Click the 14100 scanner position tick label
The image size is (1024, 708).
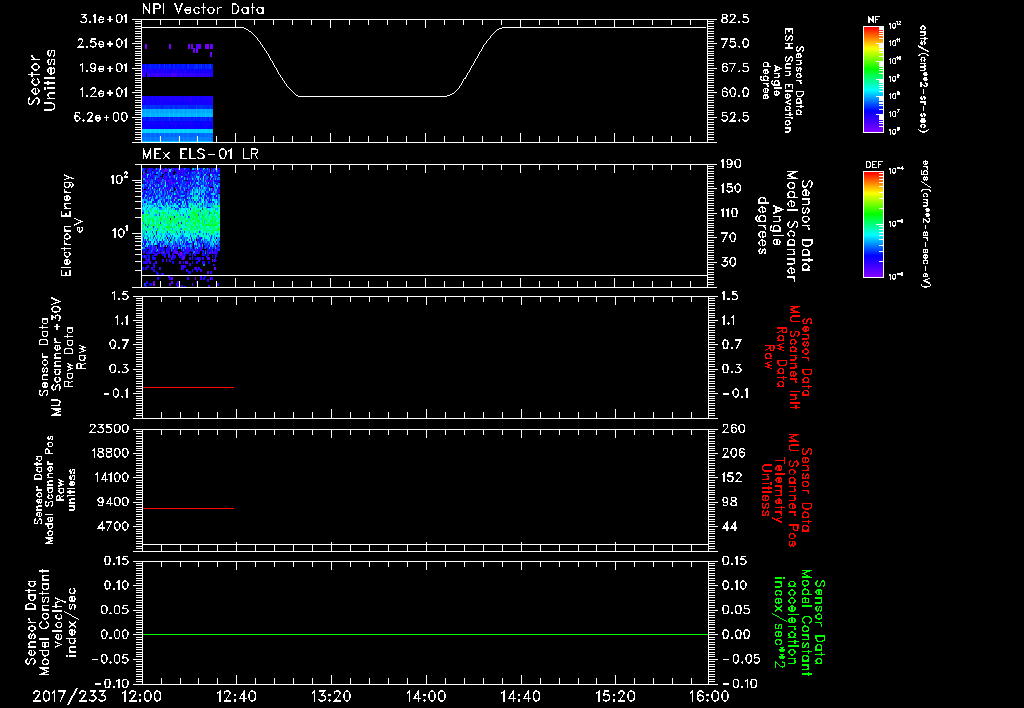(x=110, y=477)
